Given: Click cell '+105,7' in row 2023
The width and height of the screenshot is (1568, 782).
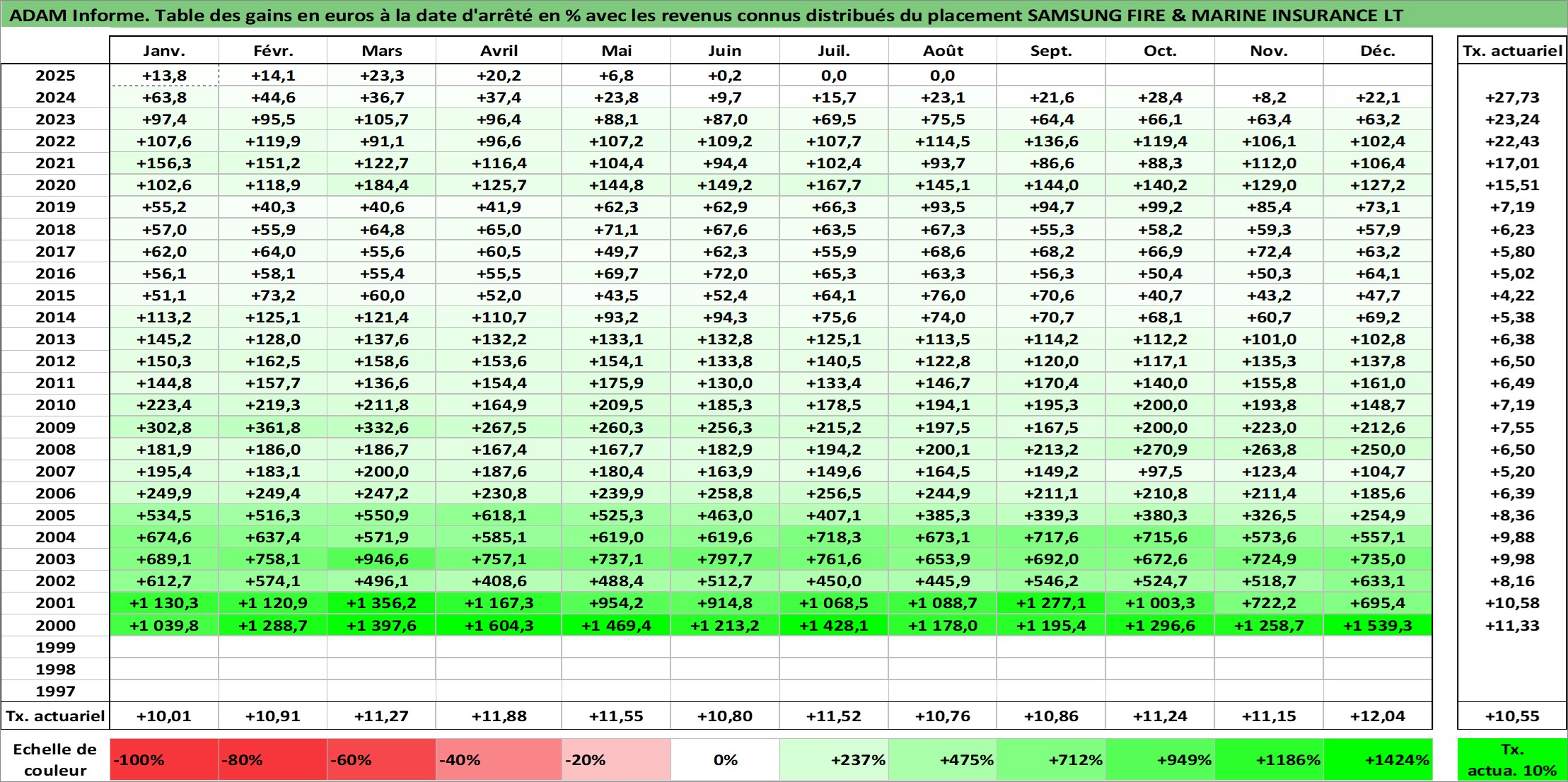Looking at the screenshot, I should coord(382,119).
